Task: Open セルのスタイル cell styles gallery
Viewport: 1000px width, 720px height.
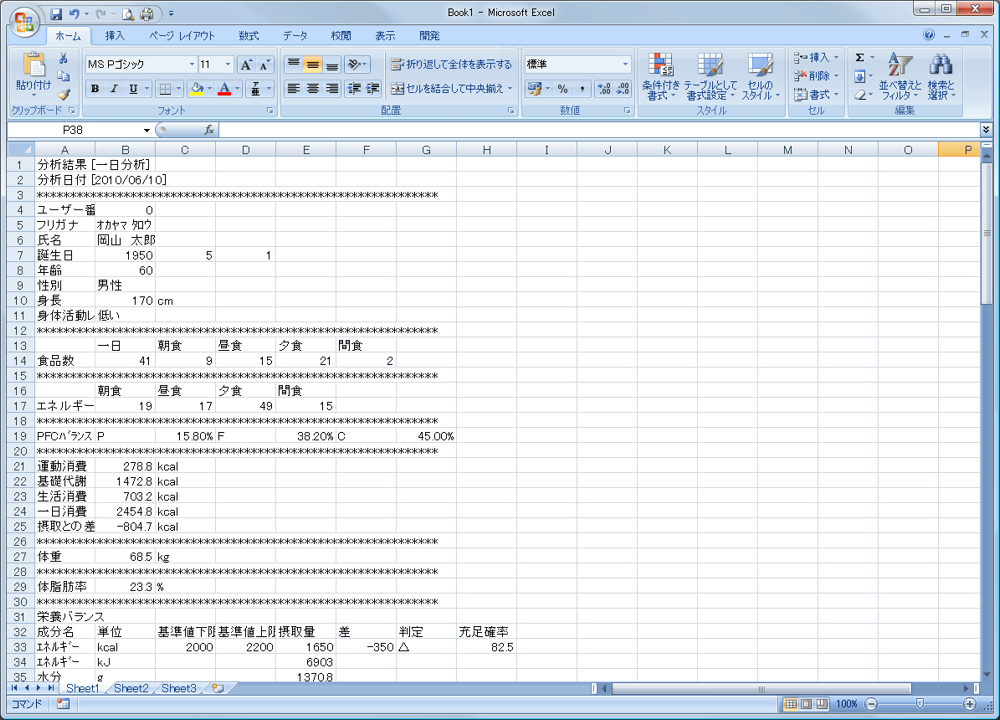Action: tap(760, 76)
